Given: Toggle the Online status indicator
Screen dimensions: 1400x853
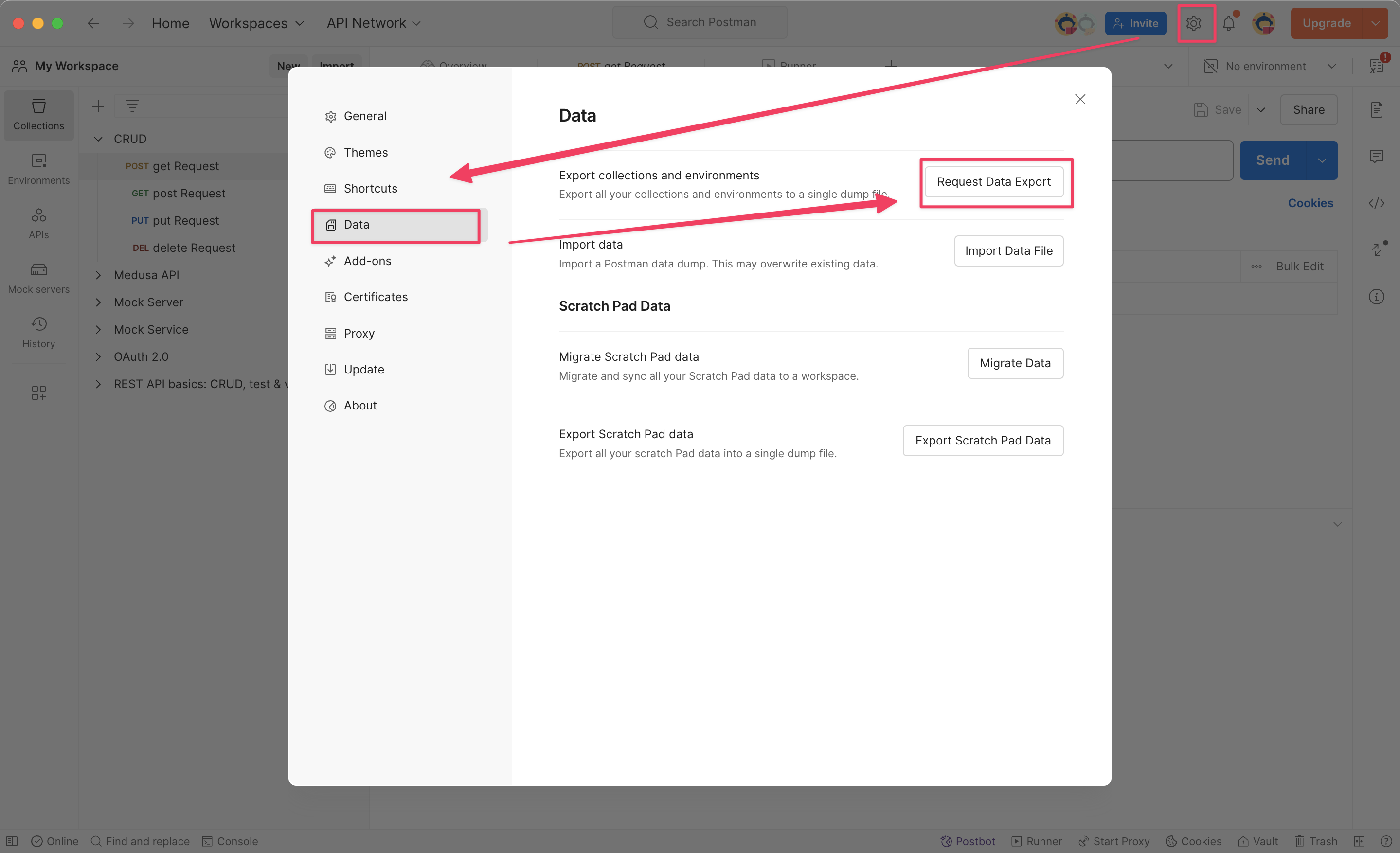Looking at the screenshot, I should [54, 841].
